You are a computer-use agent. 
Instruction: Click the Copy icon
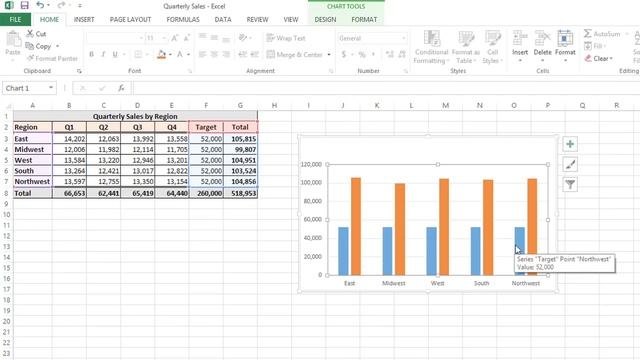tap(29, 46)
